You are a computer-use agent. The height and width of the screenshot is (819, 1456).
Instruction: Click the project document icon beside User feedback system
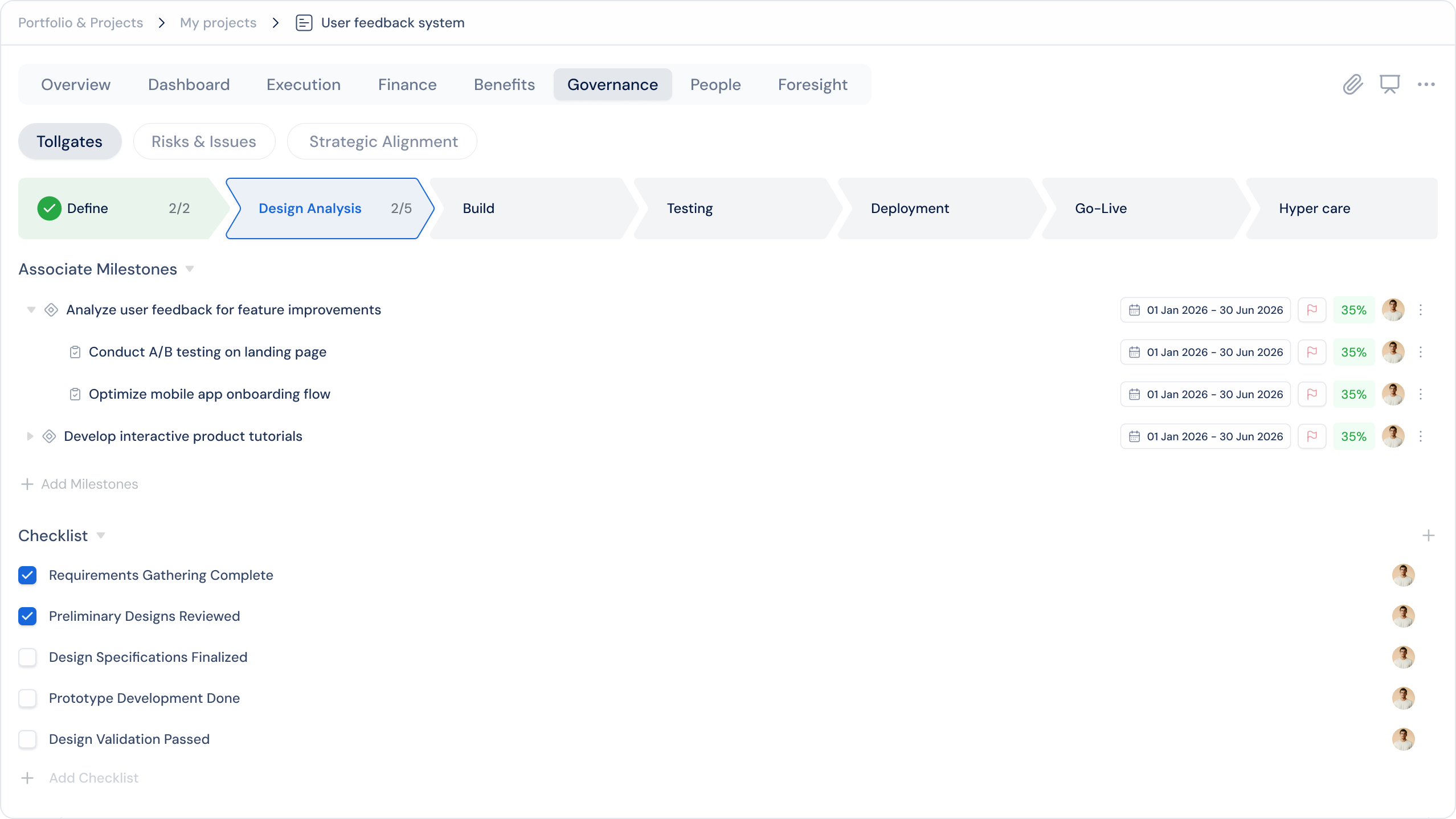[x=304, y=23]
